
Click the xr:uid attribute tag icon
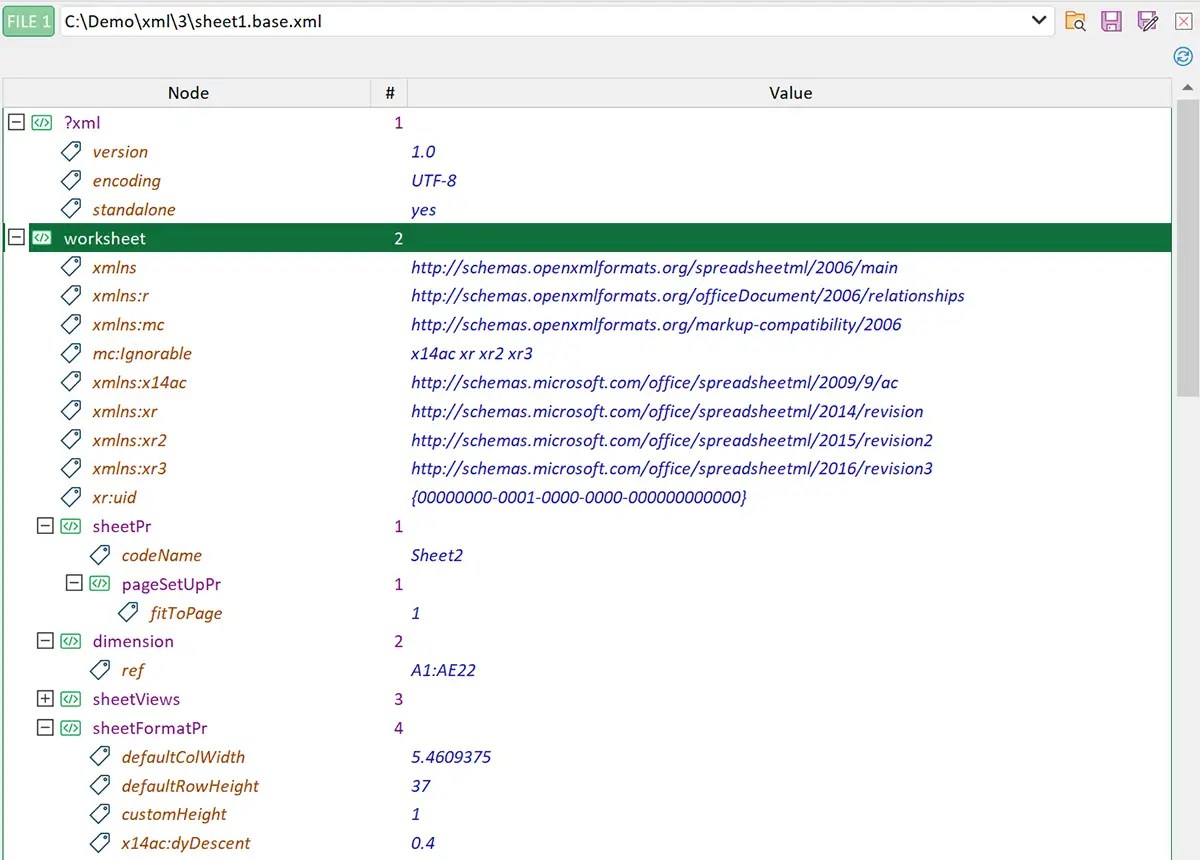point(70,497)
